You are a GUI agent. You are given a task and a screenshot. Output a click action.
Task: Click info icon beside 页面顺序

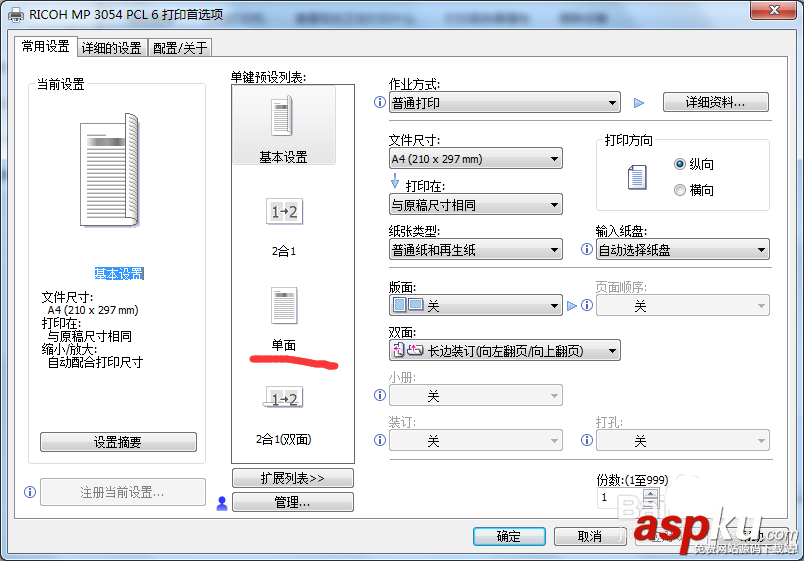pyautogui.click(x=587, y=306)
